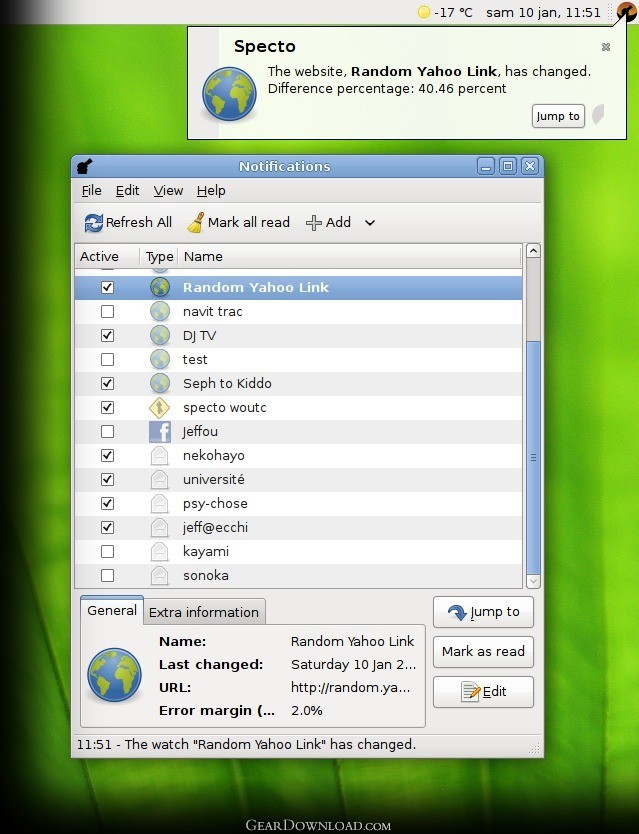Uncheck Active for DJ TV

coord(107,335)
